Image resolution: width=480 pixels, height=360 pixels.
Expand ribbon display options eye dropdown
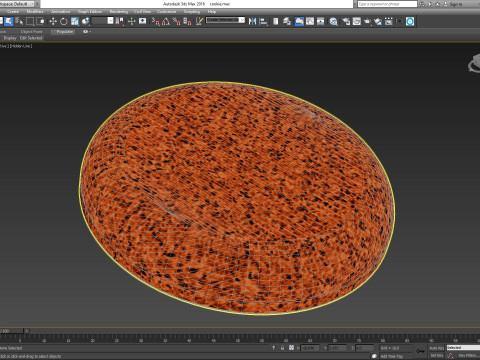87,32
